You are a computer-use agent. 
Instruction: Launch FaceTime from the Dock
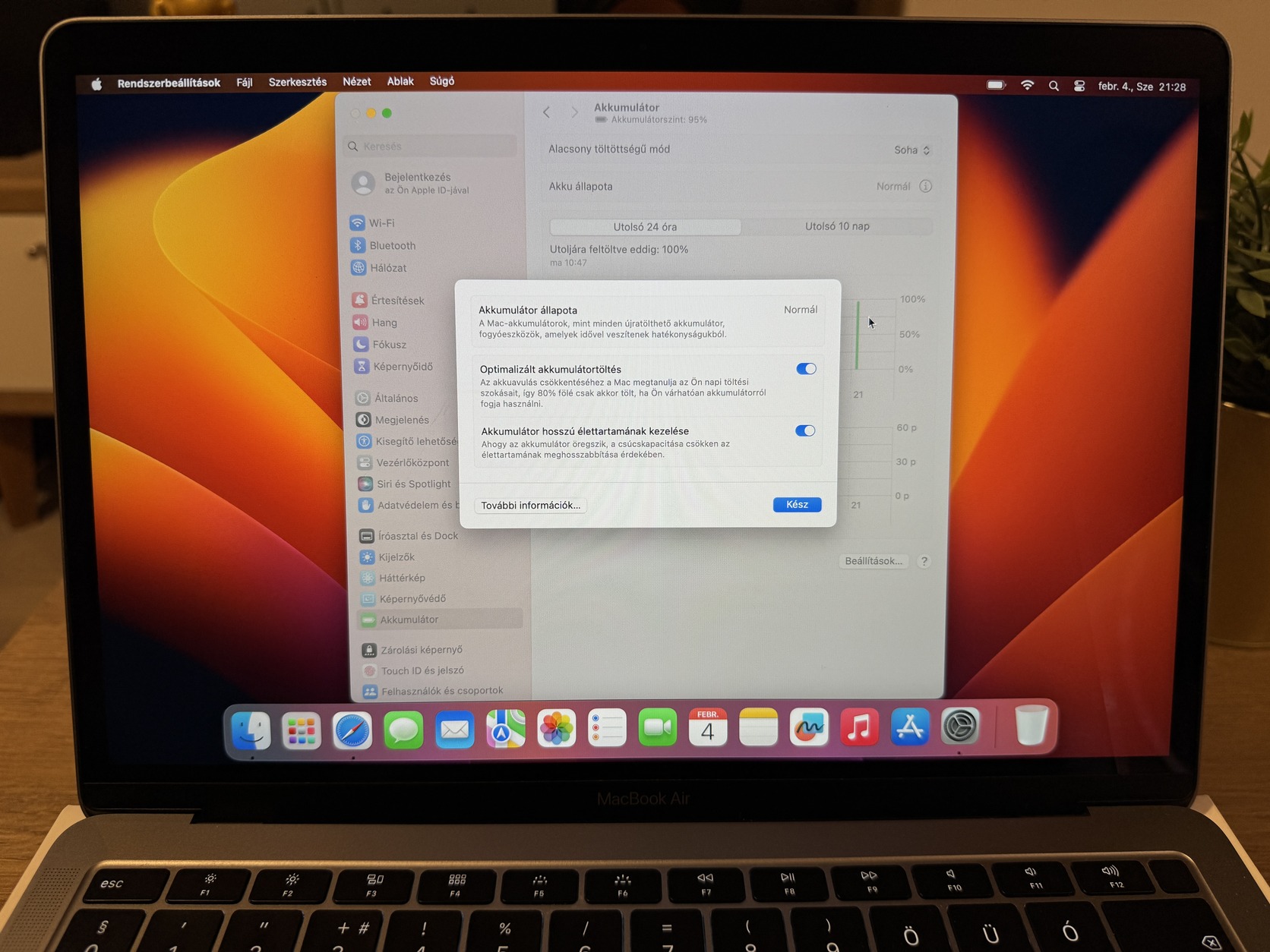[x=658, y=728]
